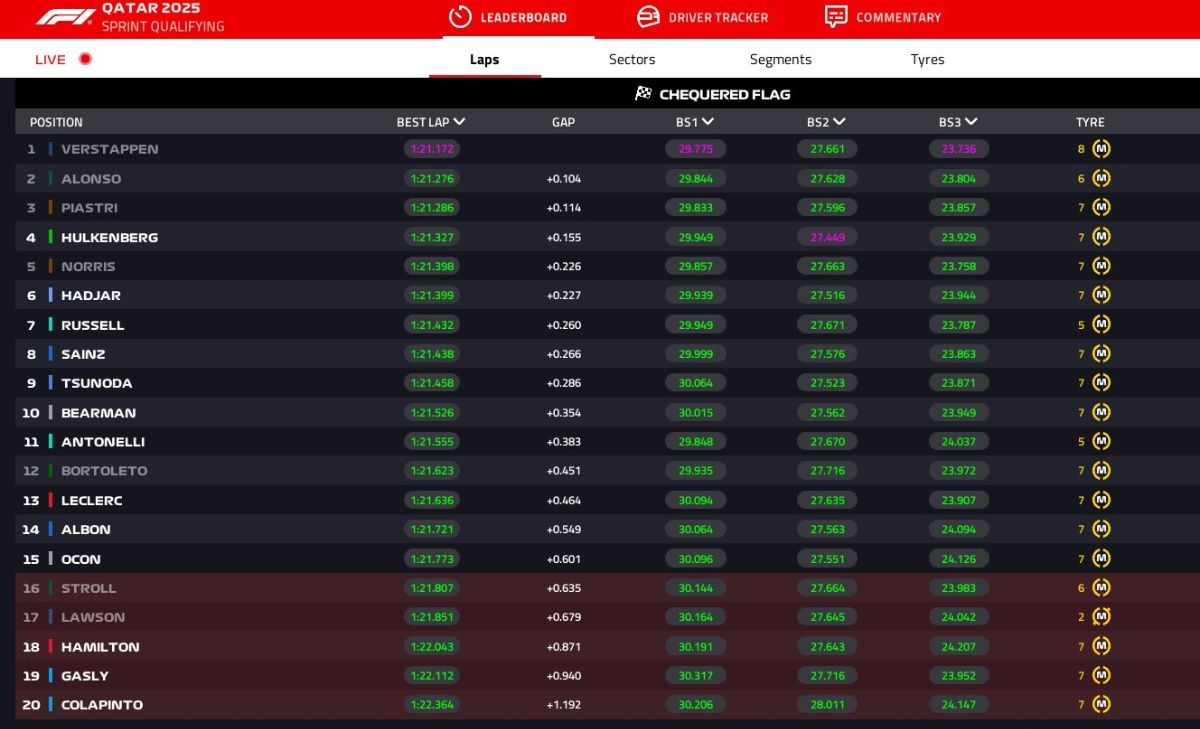Screen dimensions: 1200x729
Task: Click the Leaderboard stopwatch icon
Action: [460, 17]
